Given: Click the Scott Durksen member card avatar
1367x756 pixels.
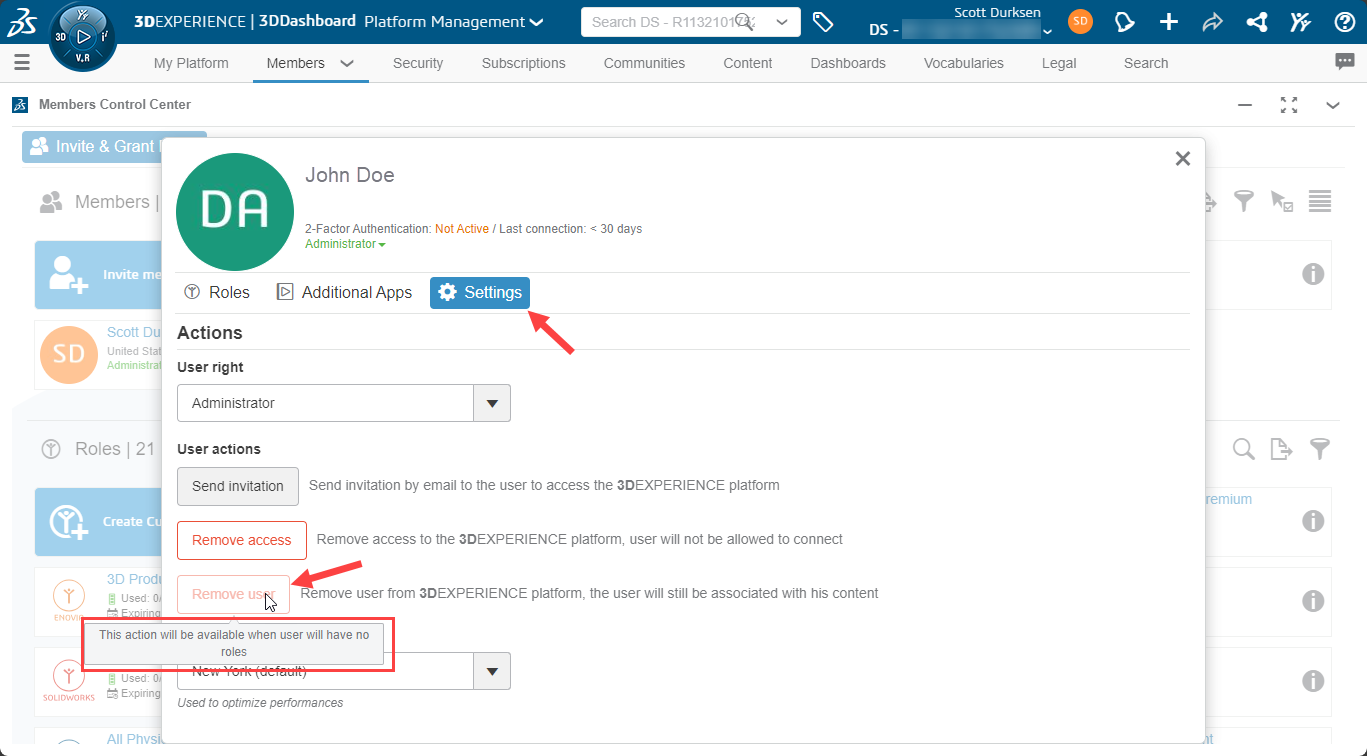Looking at the screenshot, I should coord(69,355).
